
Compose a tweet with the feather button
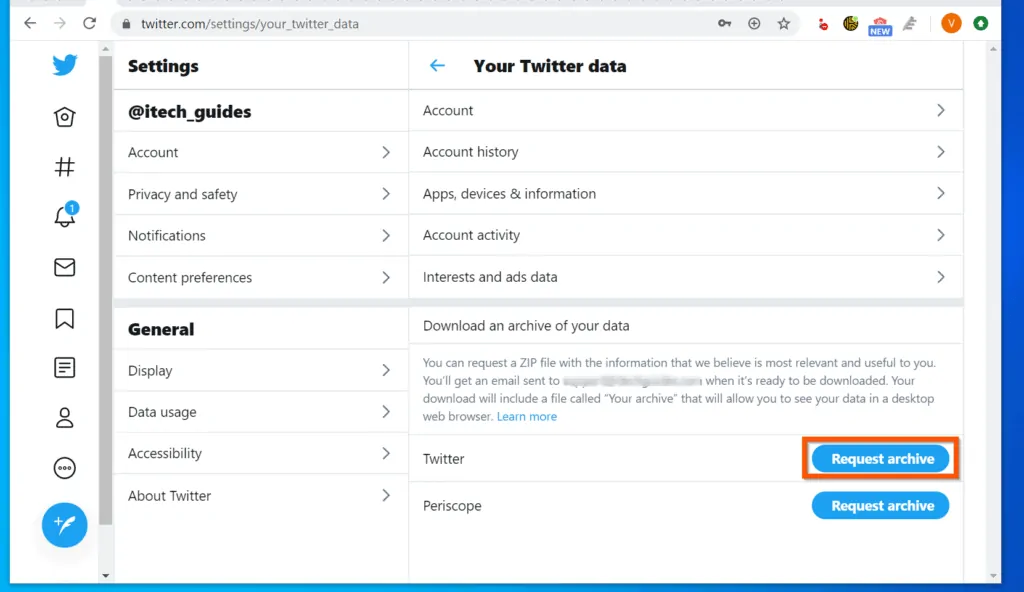64,525
